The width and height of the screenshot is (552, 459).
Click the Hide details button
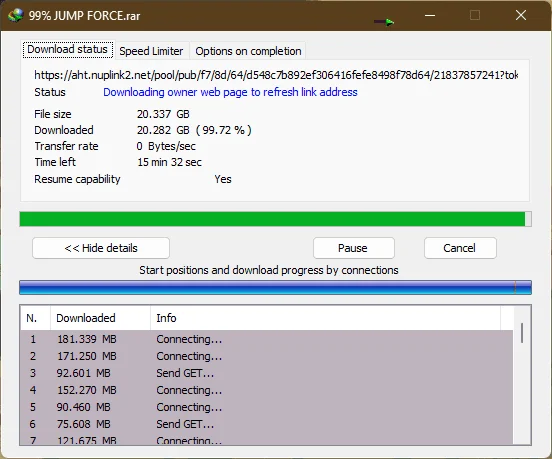[101, 248]
